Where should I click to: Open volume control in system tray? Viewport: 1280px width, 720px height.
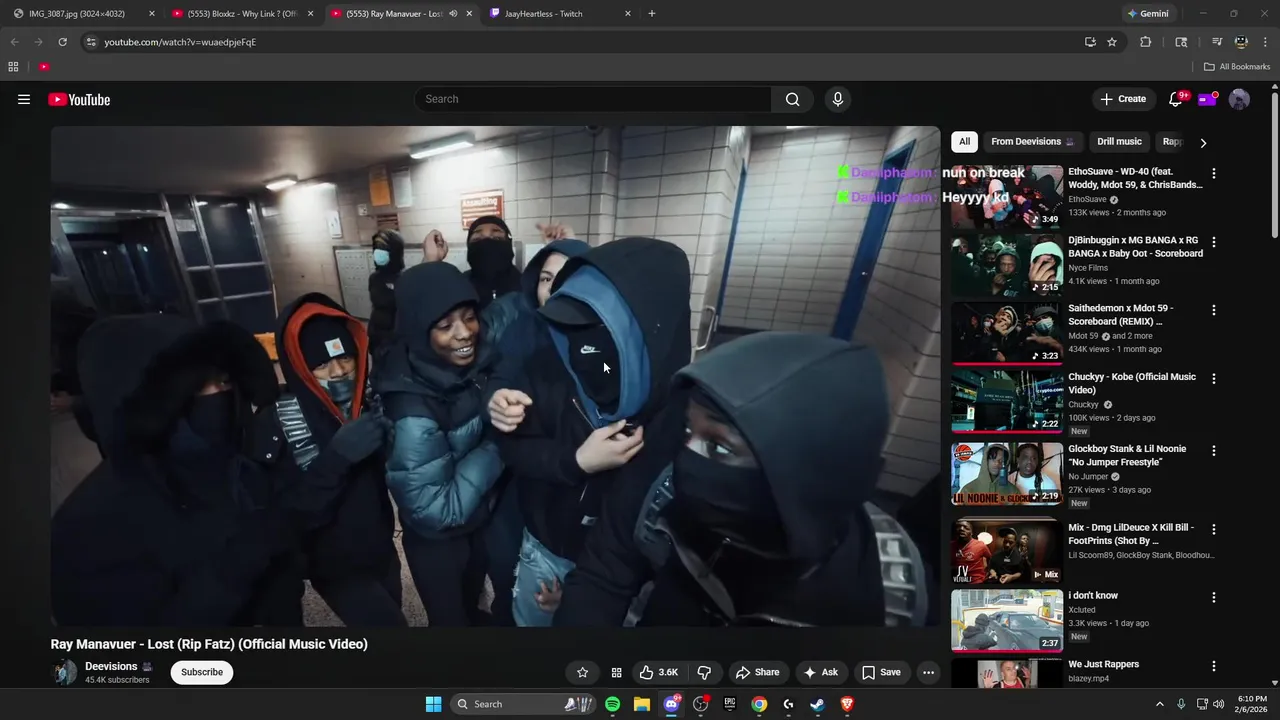click(1218, 704)
